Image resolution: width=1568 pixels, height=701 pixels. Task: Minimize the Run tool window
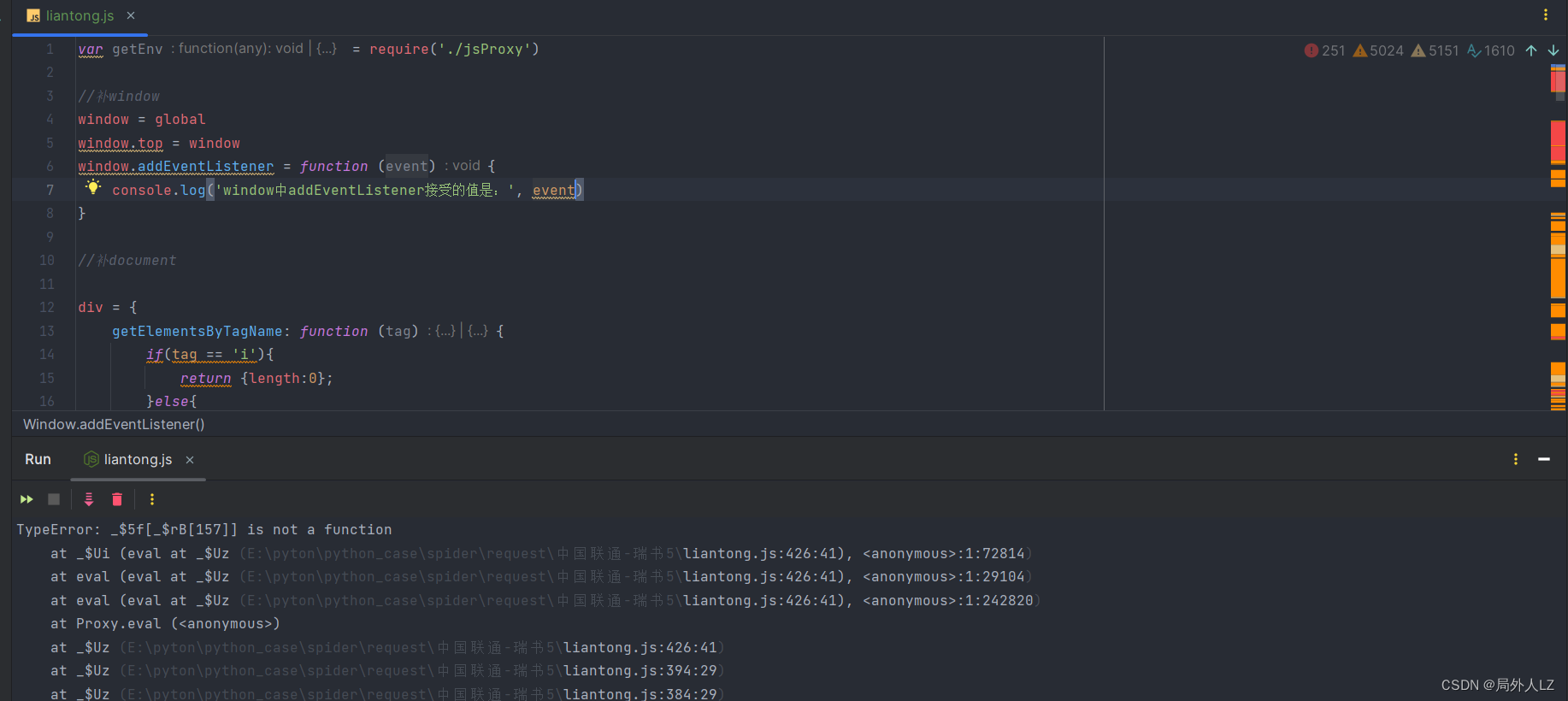point(1544,459)
